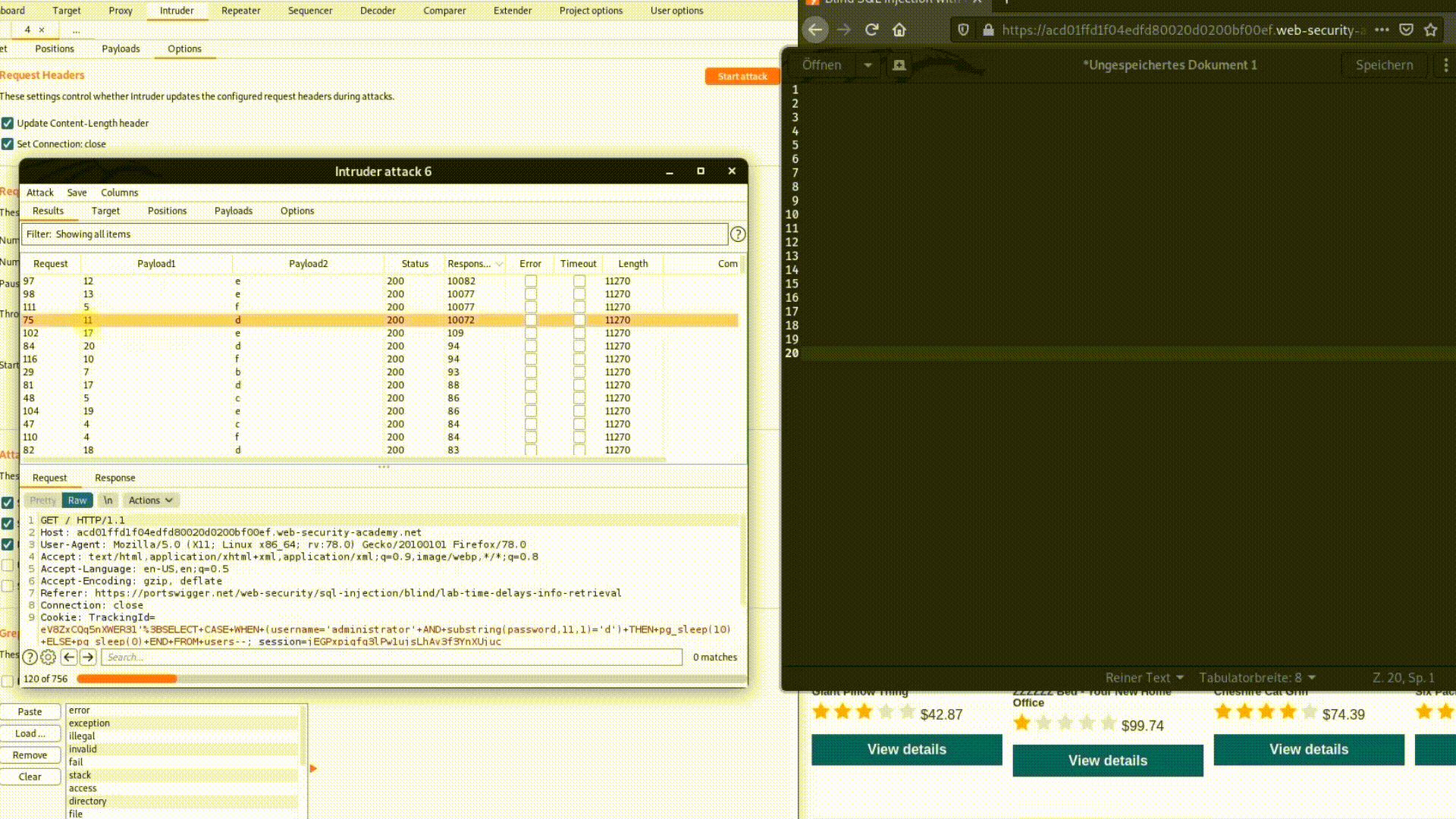This screenshot has width=1456, height=819.
Task: Go to the previous search match arrow
Action: (x=69, y=657)
